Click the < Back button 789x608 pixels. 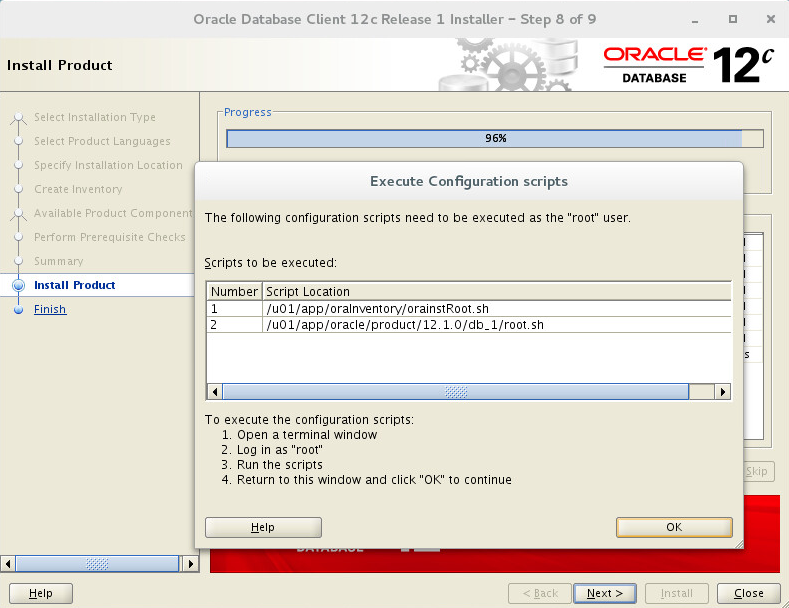coord(540,593)
